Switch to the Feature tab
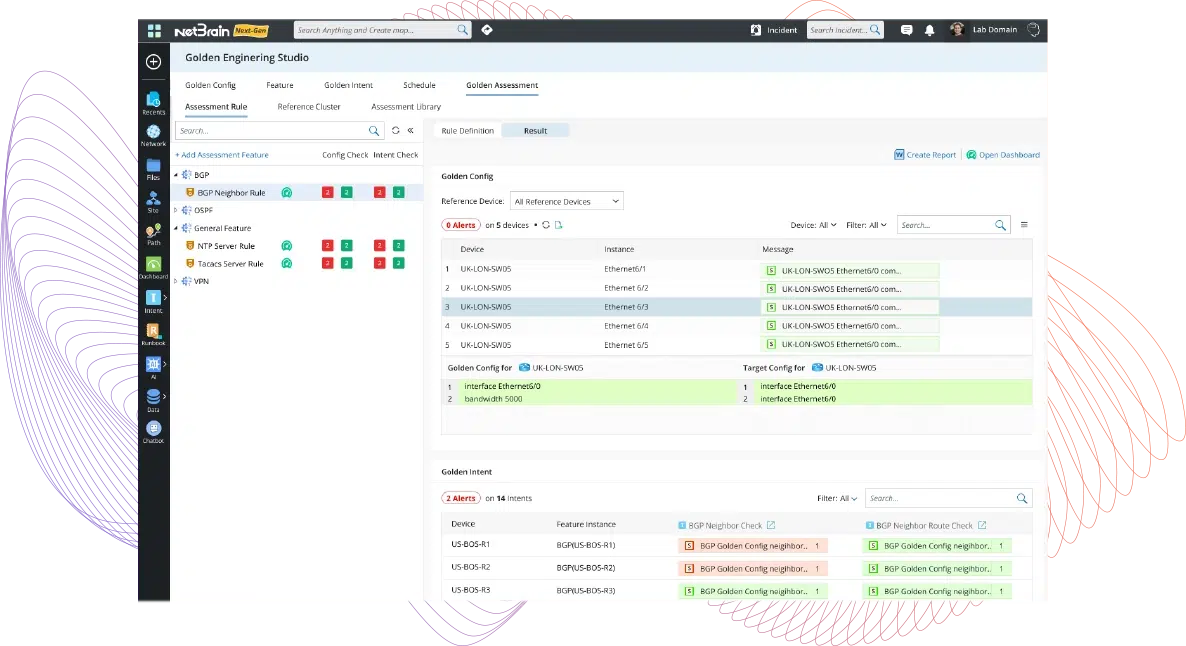The height and width of the screenshot is (646, 1186). click(x=280, y=85)
